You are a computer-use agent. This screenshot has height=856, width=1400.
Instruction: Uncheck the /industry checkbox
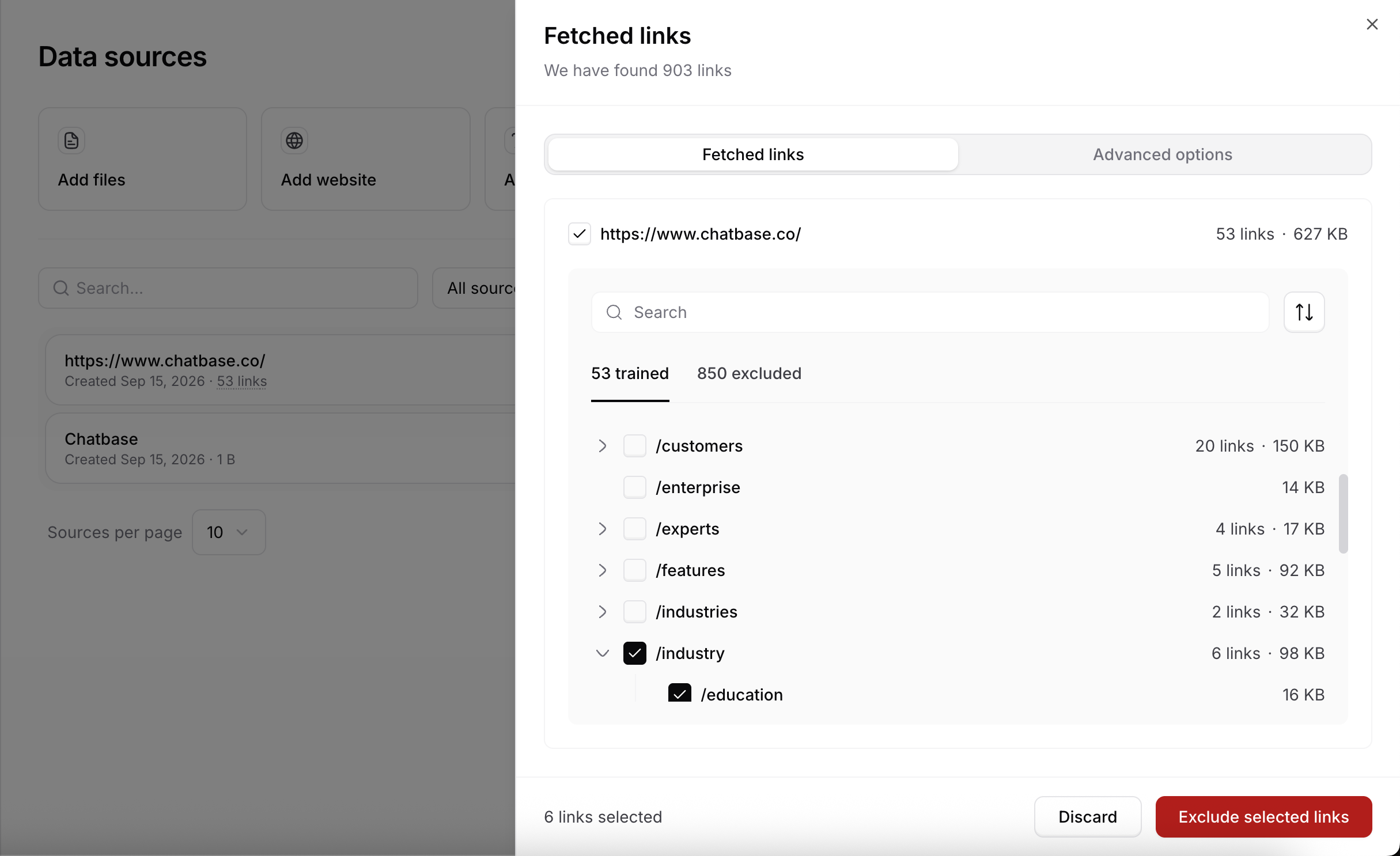tap(634, 653)
